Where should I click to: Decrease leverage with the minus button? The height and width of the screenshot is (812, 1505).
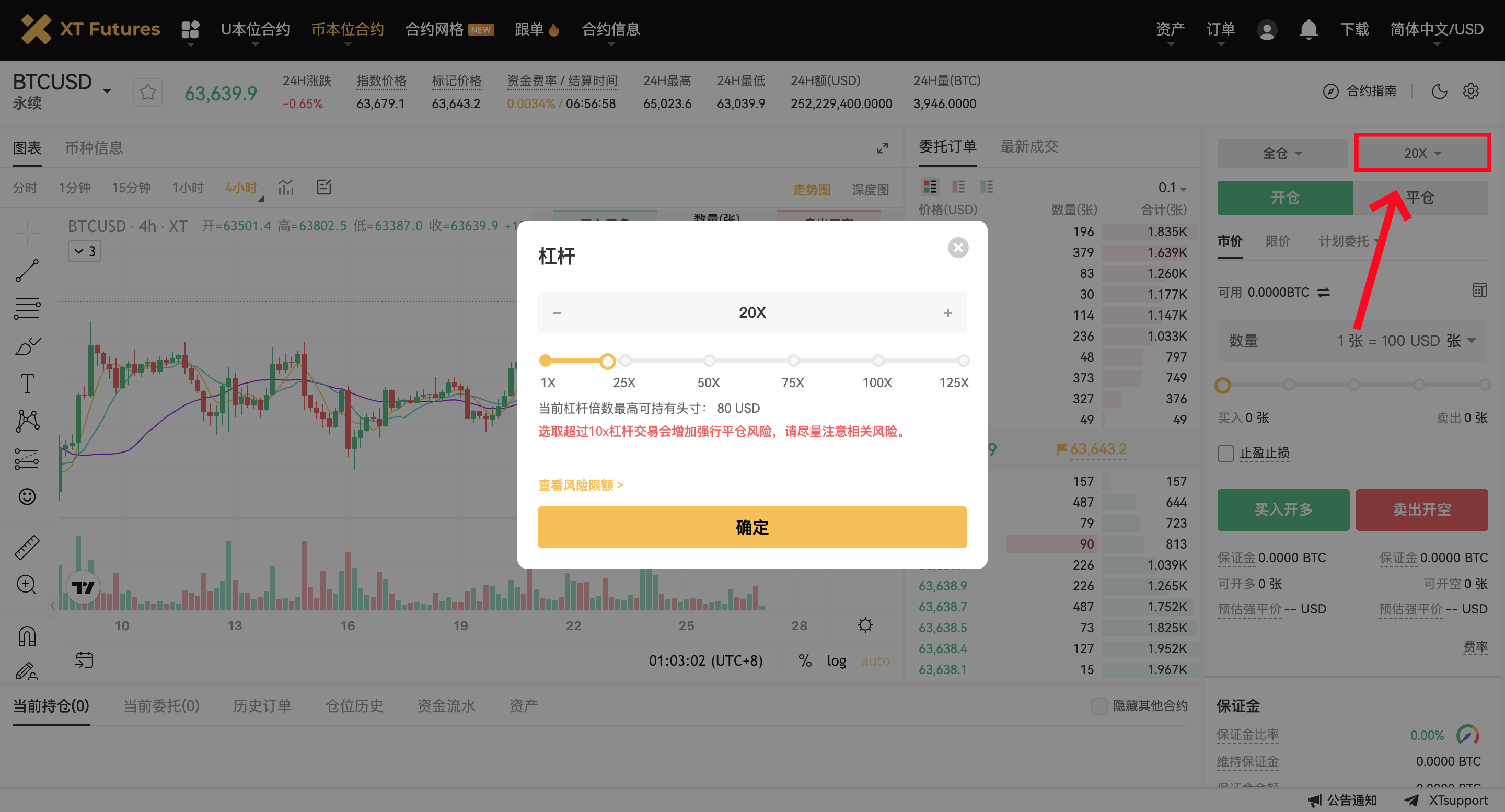[557, 312]
